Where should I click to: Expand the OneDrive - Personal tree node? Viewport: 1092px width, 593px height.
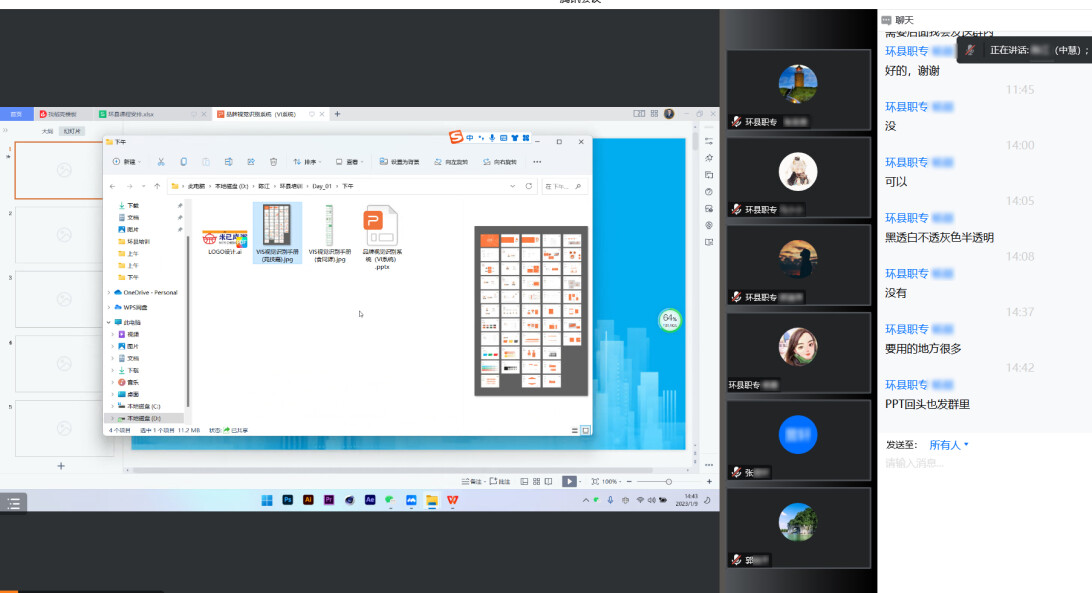(109, 292)
